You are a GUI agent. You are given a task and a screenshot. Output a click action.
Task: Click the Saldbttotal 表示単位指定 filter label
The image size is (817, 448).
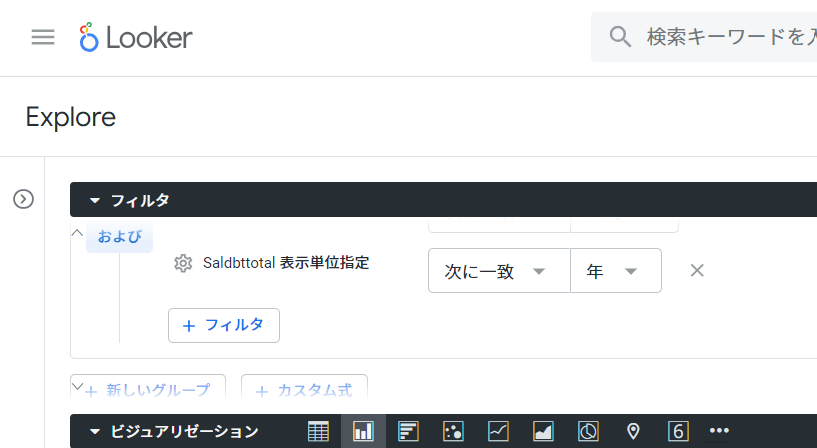286,263
